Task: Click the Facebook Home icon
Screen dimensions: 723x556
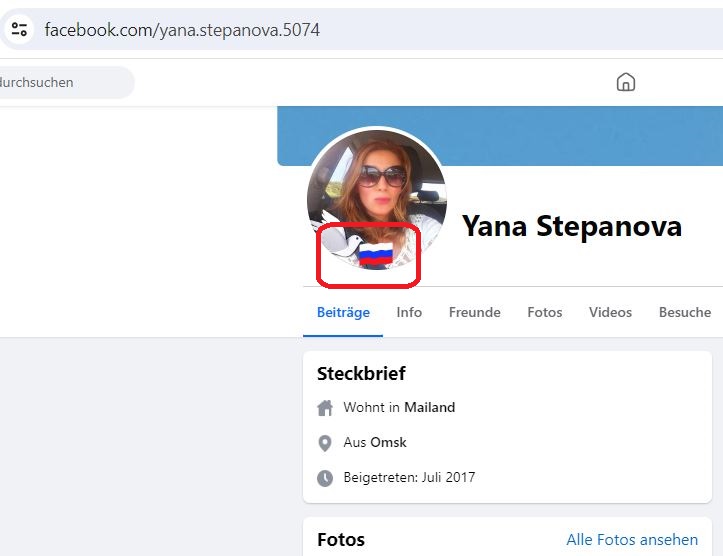Action: click(x=626, y=83)
